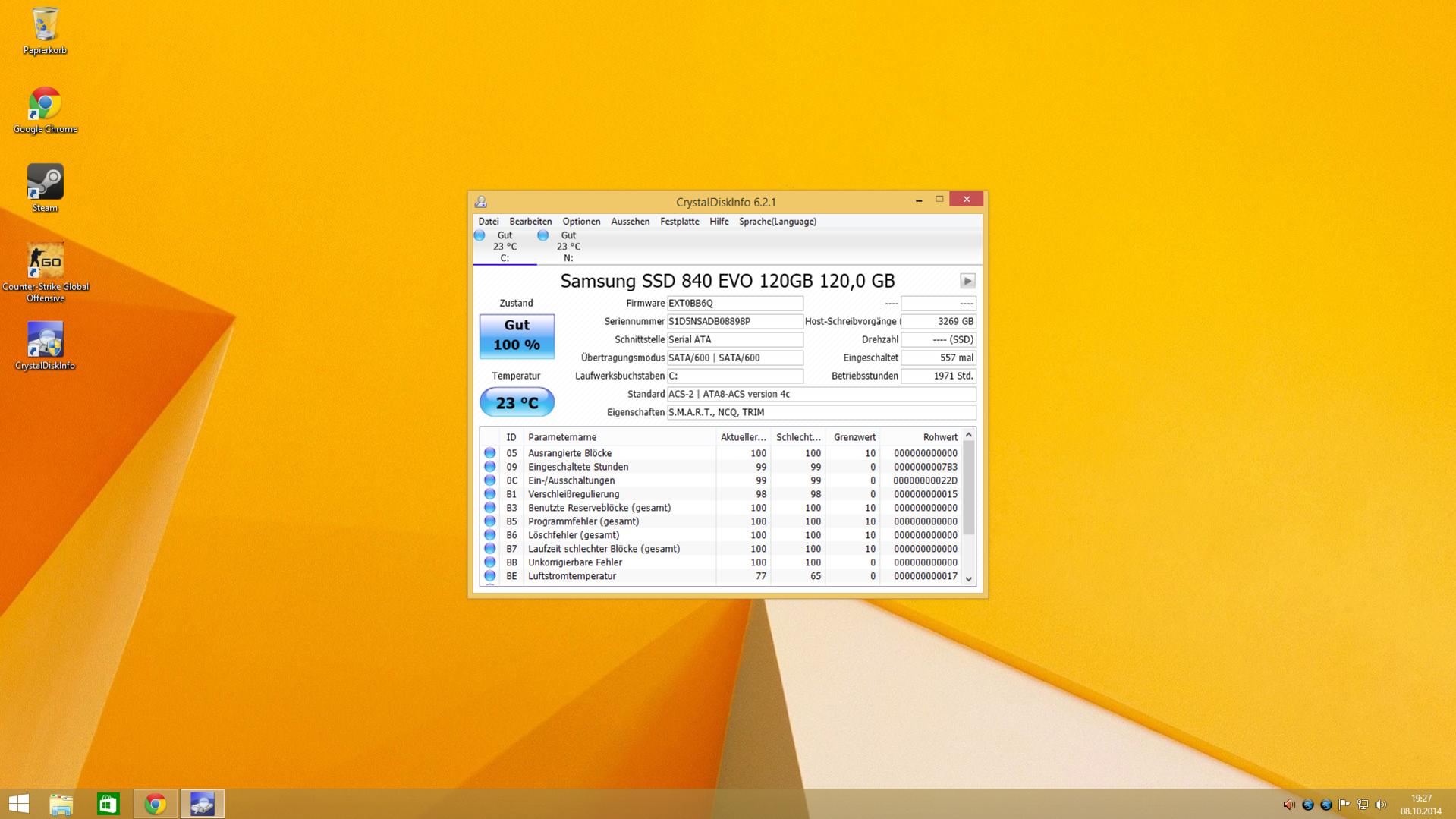This screenshot has width=1456, height=819.
Task: Click the Firmware field EXT0BB6Q
Action: [734, 303]
